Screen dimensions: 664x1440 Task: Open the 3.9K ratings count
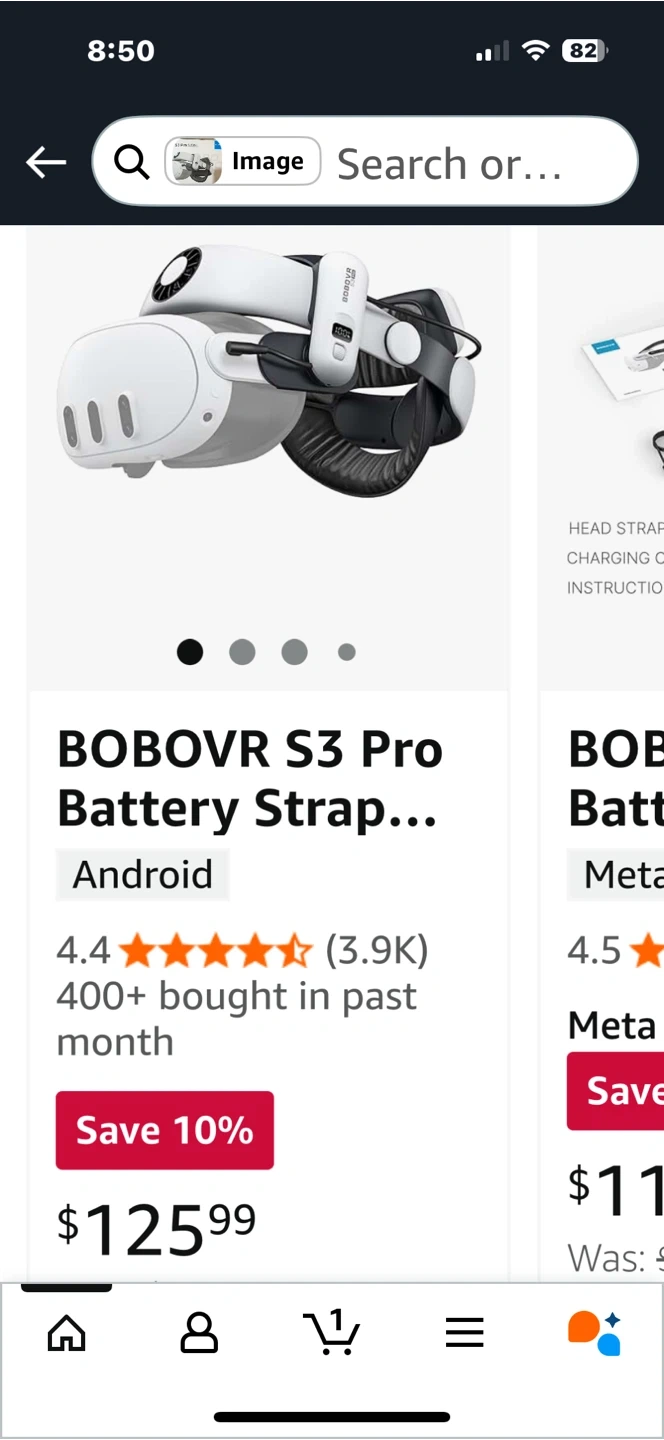point(377,951)
